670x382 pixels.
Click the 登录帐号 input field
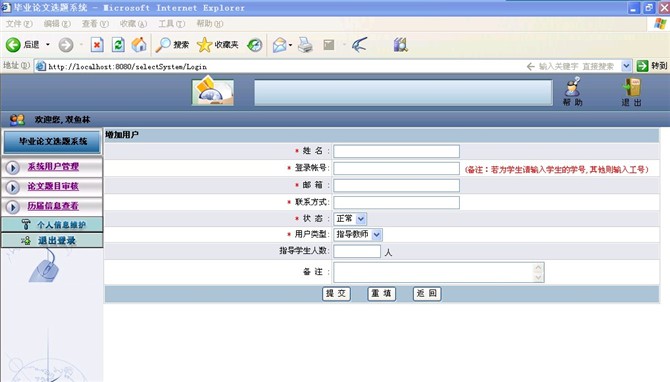pyautogui.click(x=396, y=168)
